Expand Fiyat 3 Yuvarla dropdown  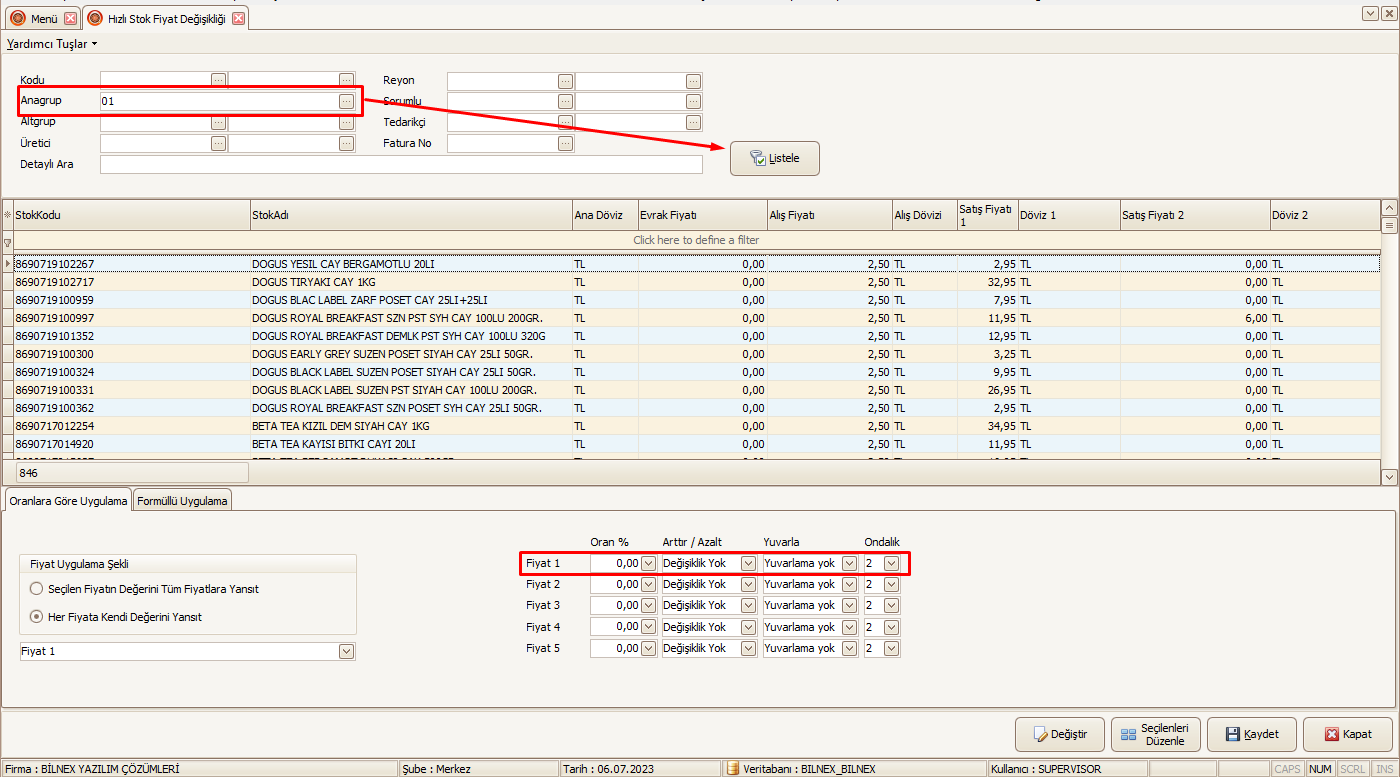(850, 605)
